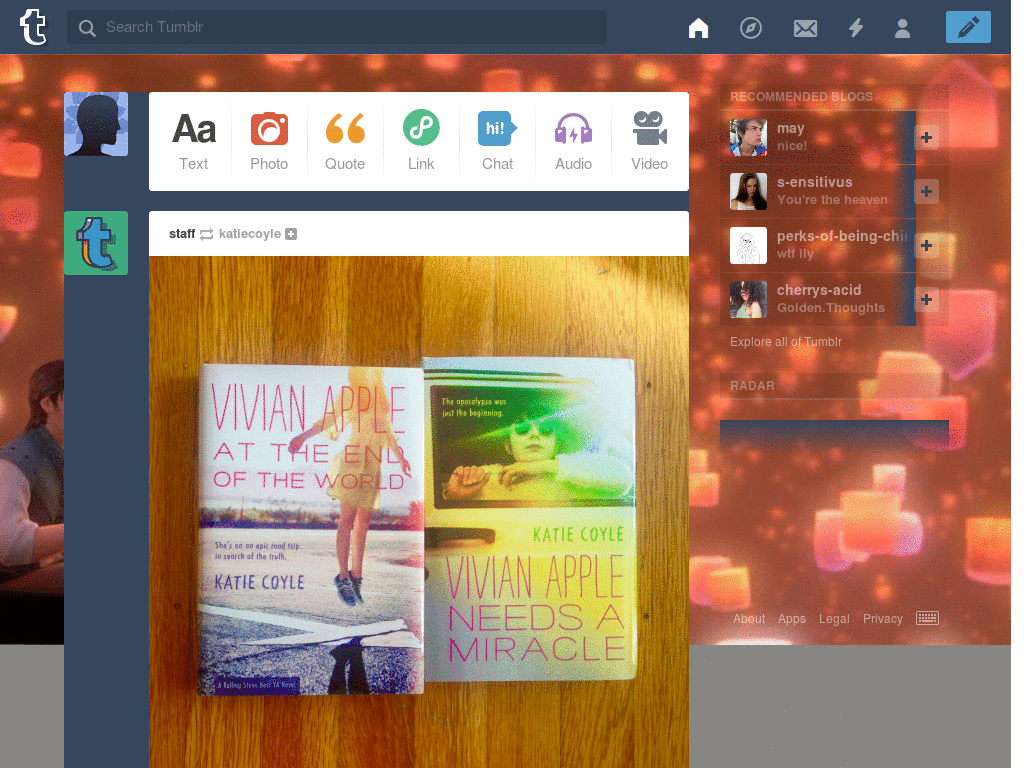This screenshot has height=768, width=1024.
Task: Go to the dashboard home icon
Action: (x=698, y=28)
